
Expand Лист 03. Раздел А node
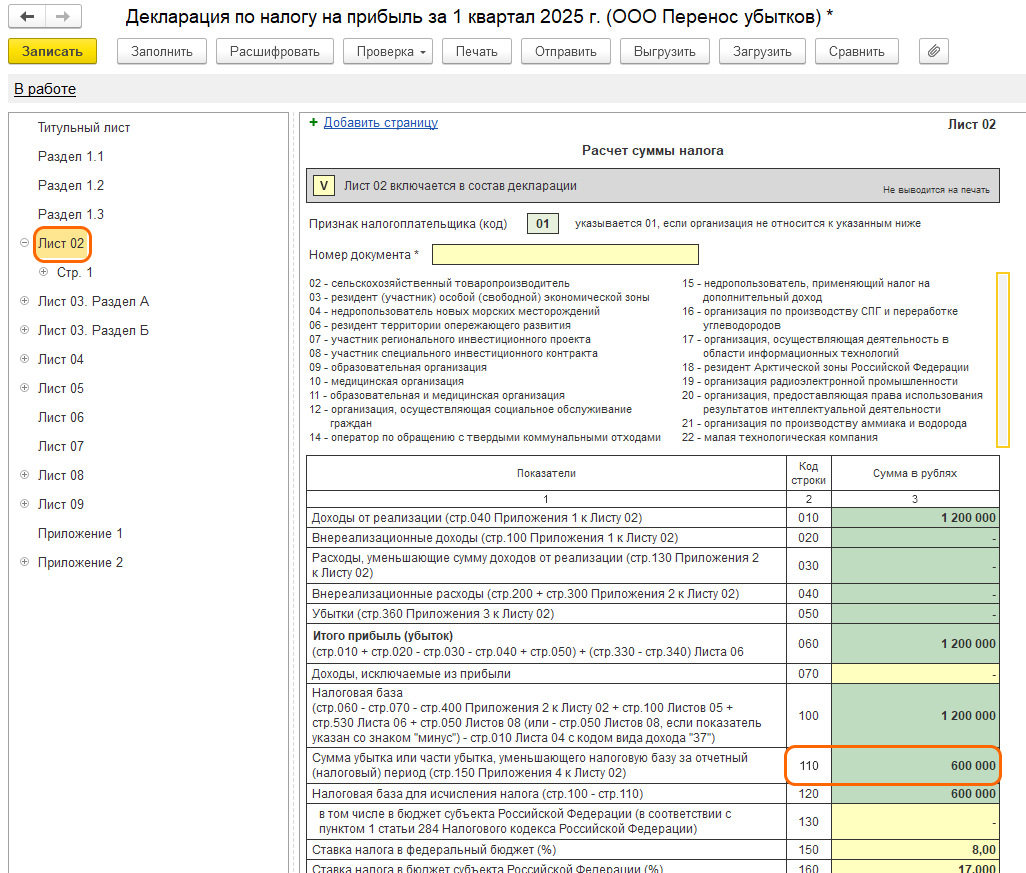24,301
